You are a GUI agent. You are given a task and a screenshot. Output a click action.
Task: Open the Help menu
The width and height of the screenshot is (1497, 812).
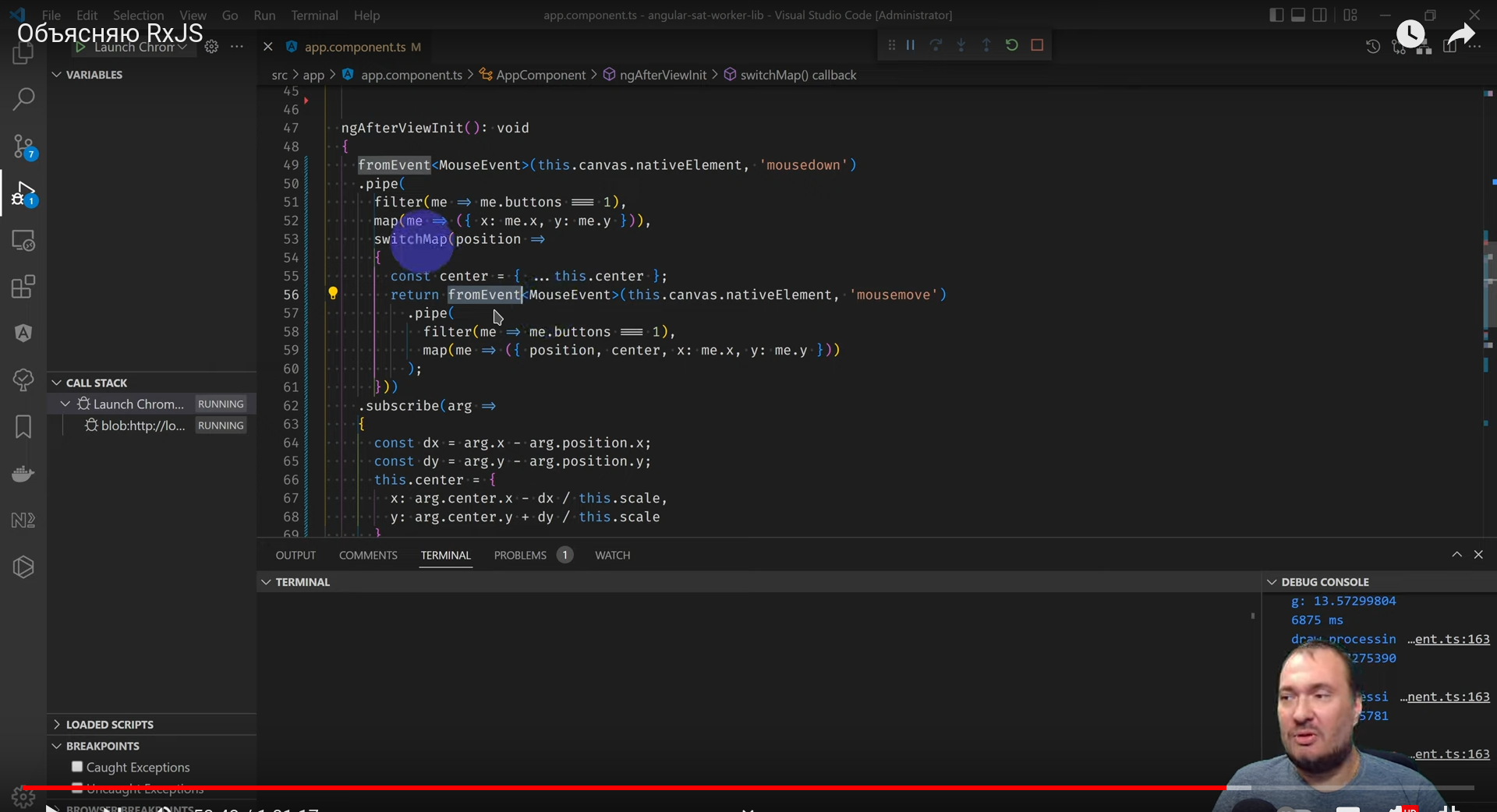[366, 15]
